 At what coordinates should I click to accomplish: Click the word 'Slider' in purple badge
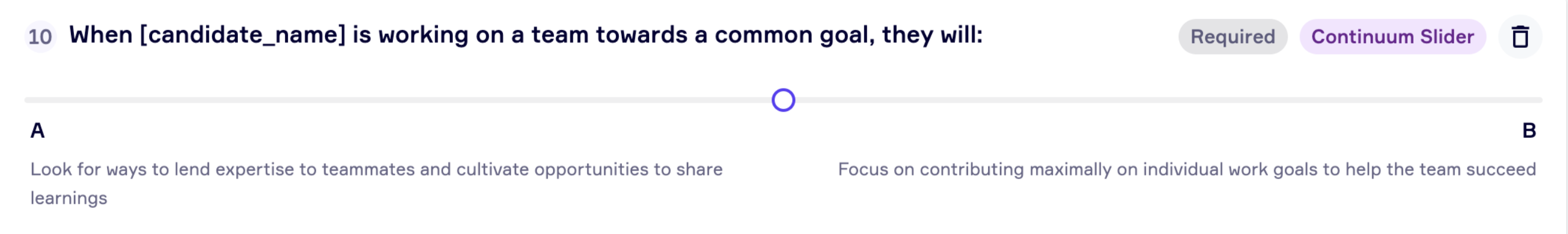coord(1447,37)
